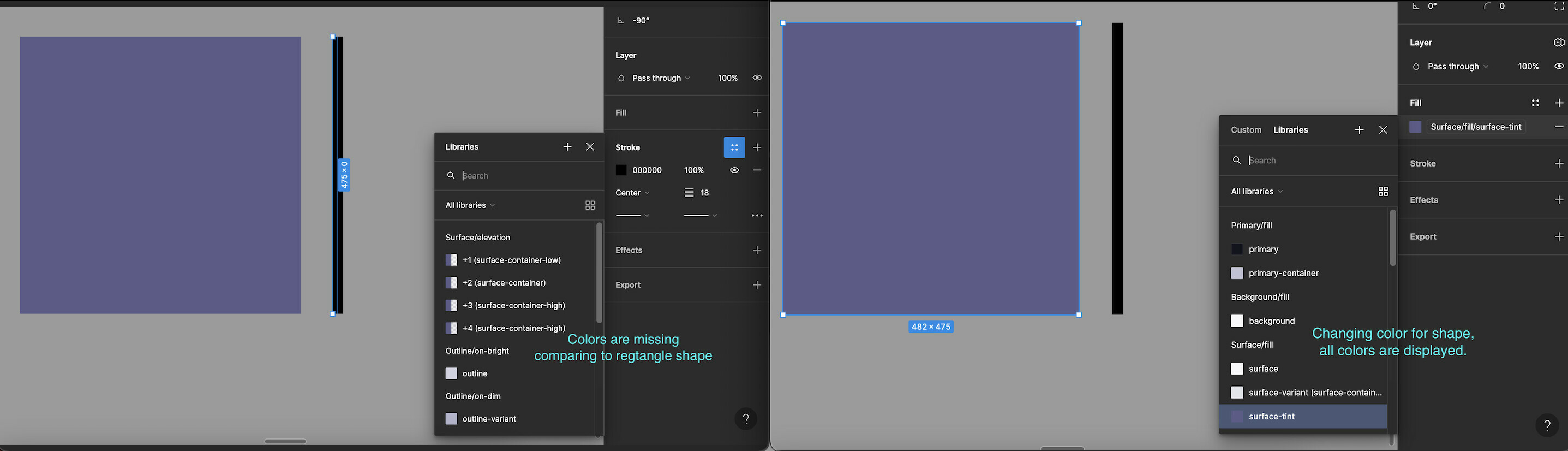Add a stroke in the left Stroke section
Screen dimensions: 1568x451
(x=757, y=147)
